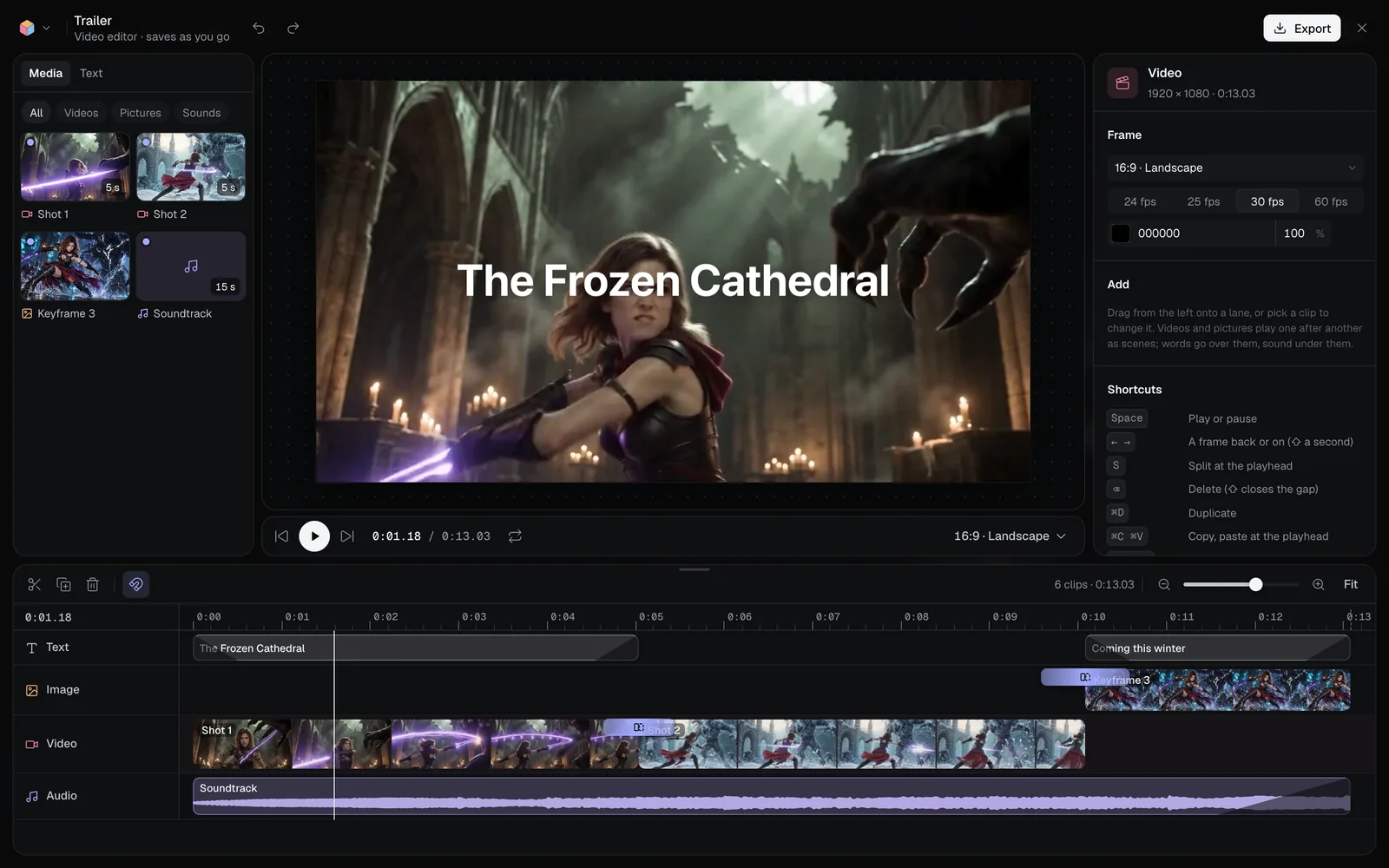The image size is (1389, 868).
Task: Fit timeline to view
Action: [1351, 584]
